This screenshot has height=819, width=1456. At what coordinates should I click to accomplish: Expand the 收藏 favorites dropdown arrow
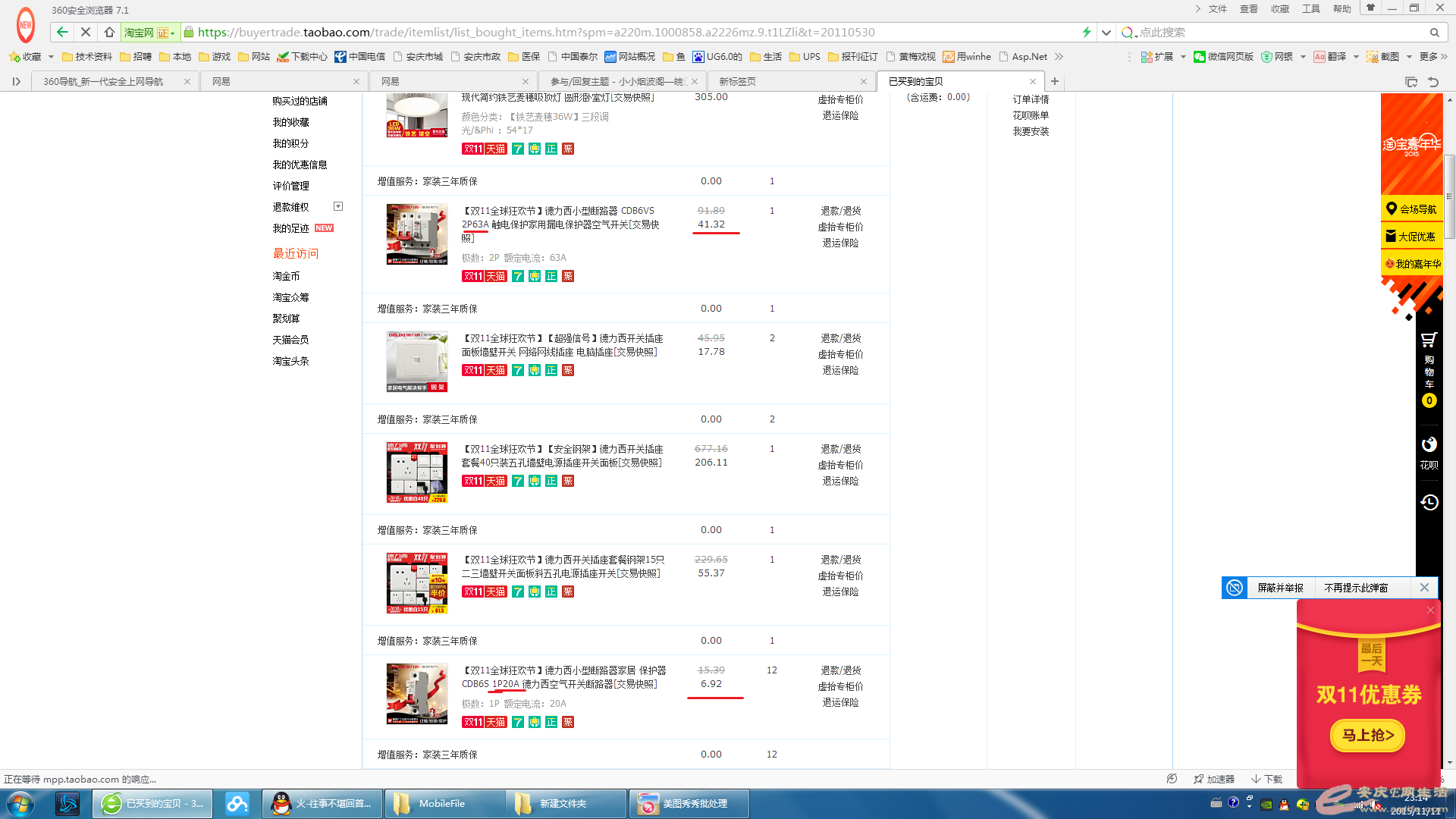coord(51,57)
